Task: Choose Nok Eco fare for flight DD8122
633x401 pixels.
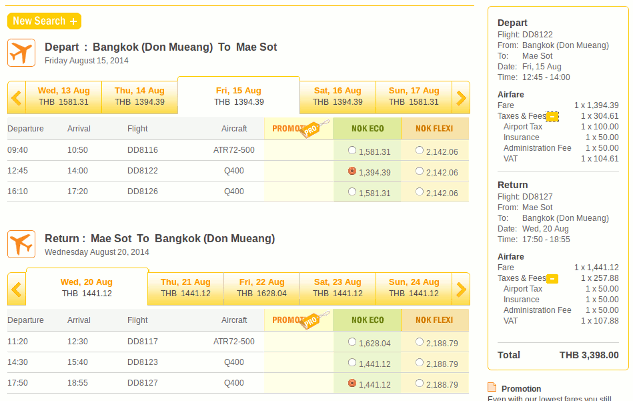Action: tap(352, 171)
